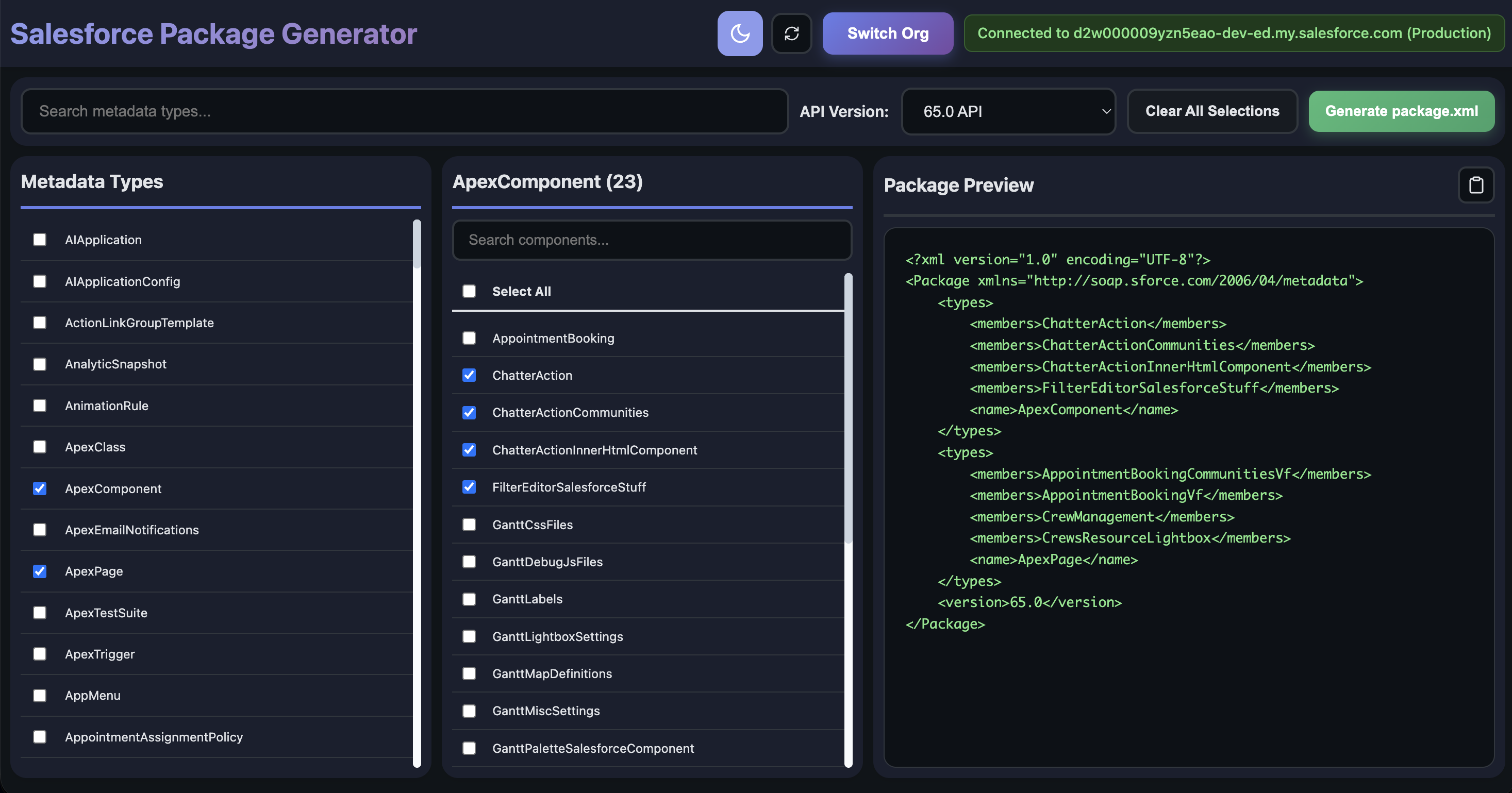This screenshot has width=1512, height=793.
Task: Click the Metadata Types list scrollbar
Action: pyautogui.click(x=417, y=244)
